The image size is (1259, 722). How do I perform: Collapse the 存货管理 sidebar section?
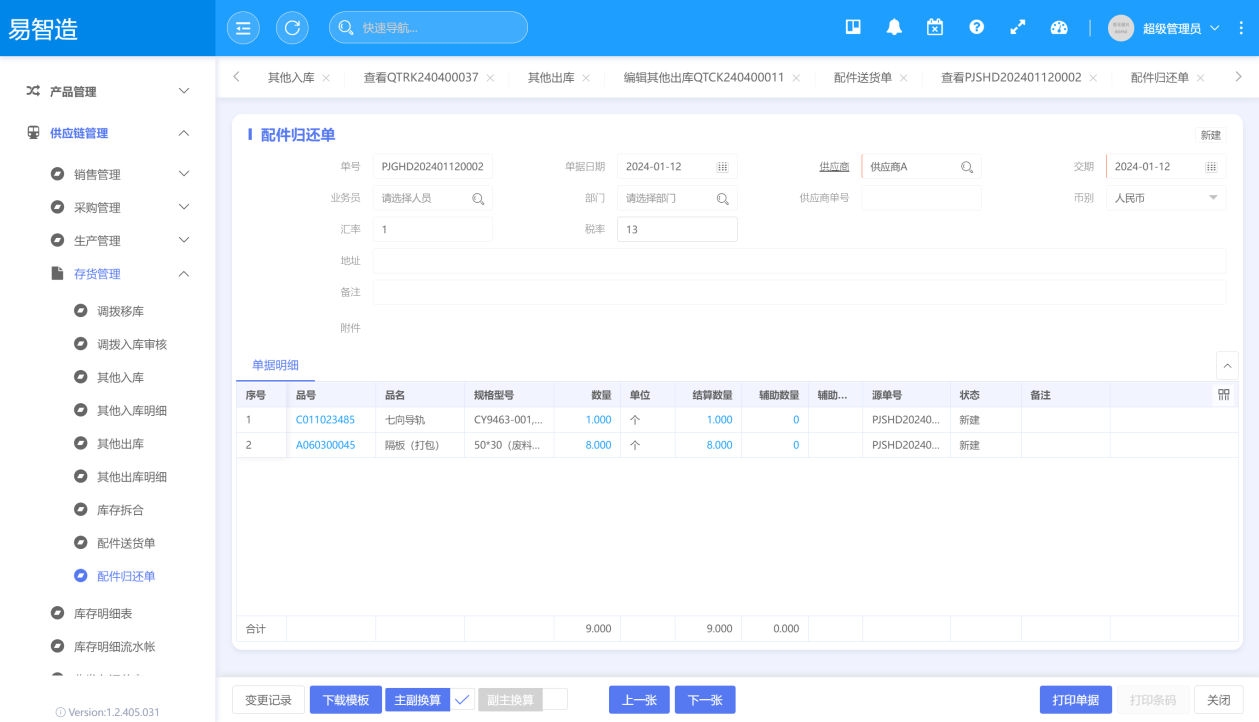183,274
